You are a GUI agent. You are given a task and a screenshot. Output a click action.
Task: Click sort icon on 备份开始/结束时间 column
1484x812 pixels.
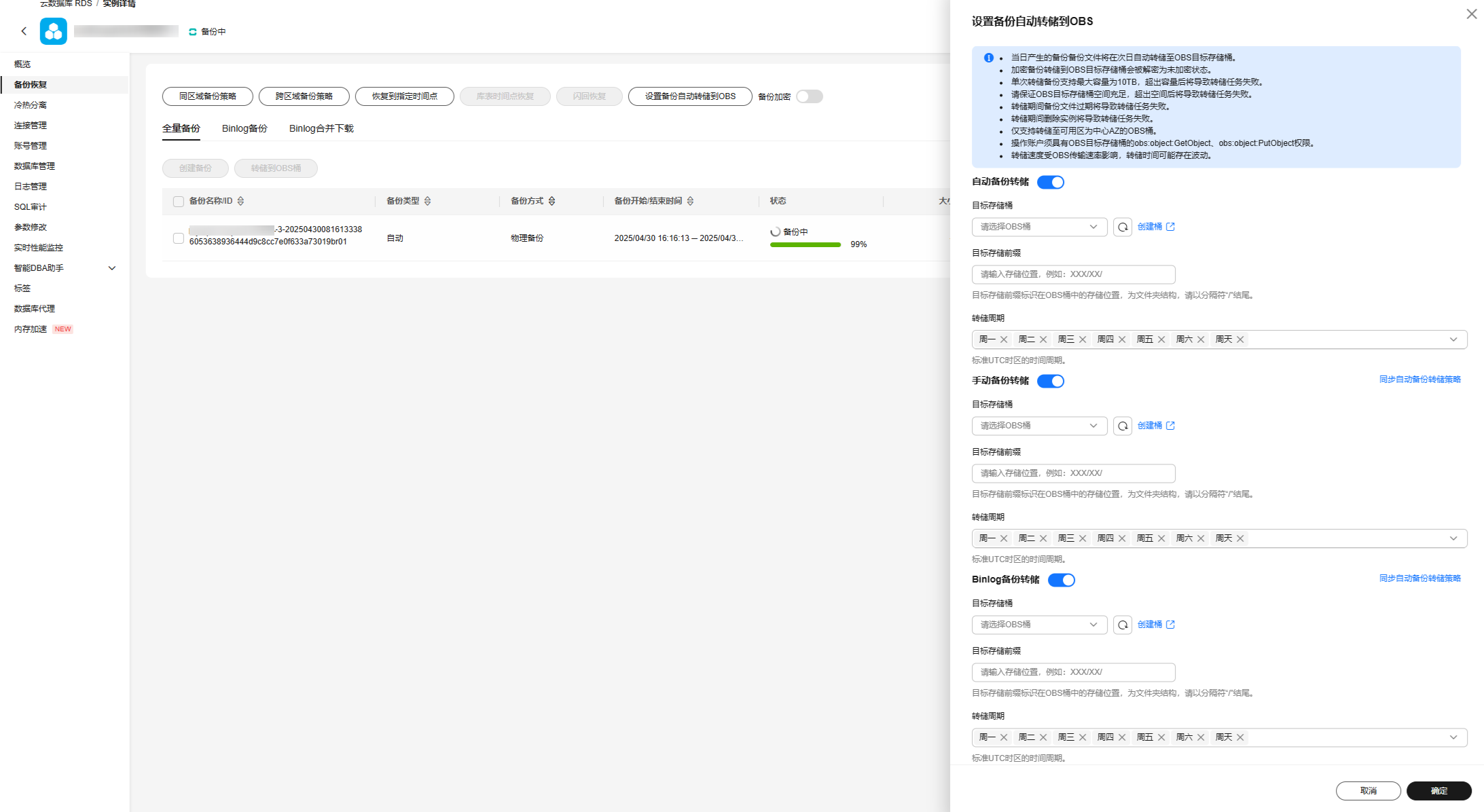pyautogui.click(x=690, y=201)
